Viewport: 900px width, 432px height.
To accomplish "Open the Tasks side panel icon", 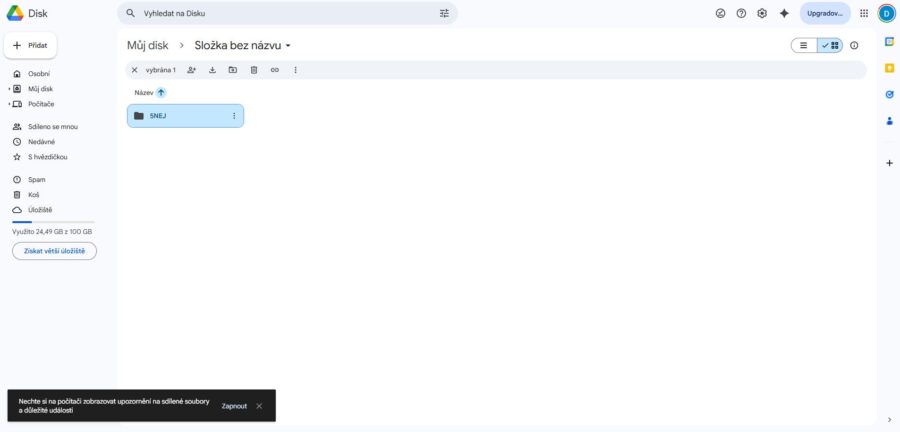I will (x=890, y=95).
